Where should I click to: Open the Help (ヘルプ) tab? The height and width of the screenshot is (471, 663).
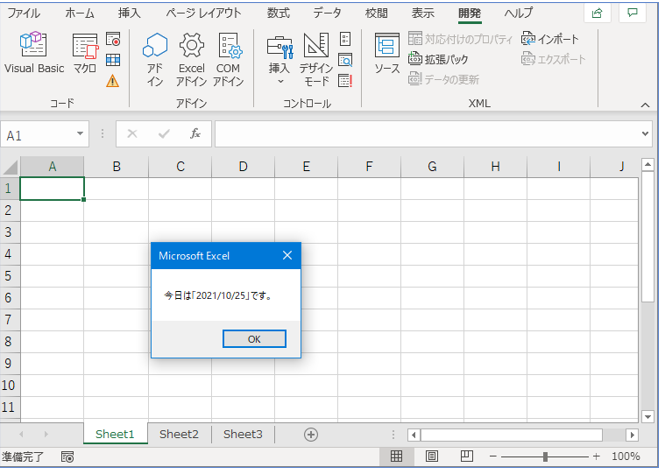[518, 13]
